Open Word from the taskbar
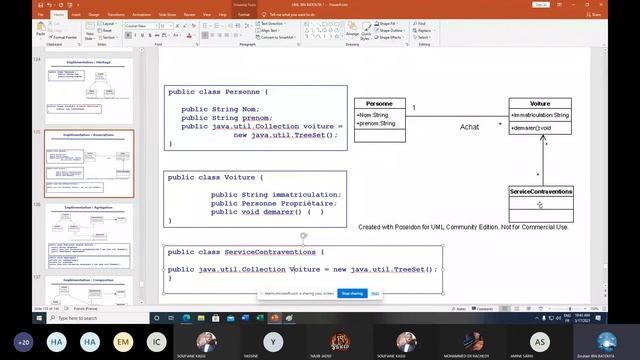This screenshot has height=360, width=640. click(245, 318)
